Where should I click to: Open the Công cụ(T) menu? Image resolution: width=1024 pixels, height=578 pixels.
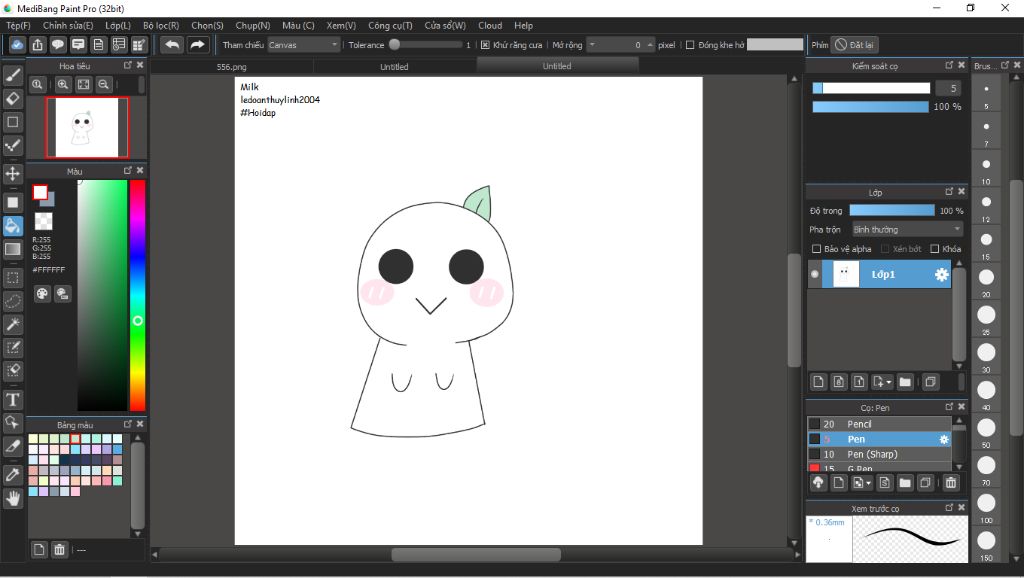pyautogui.click(x=390, y=25)
